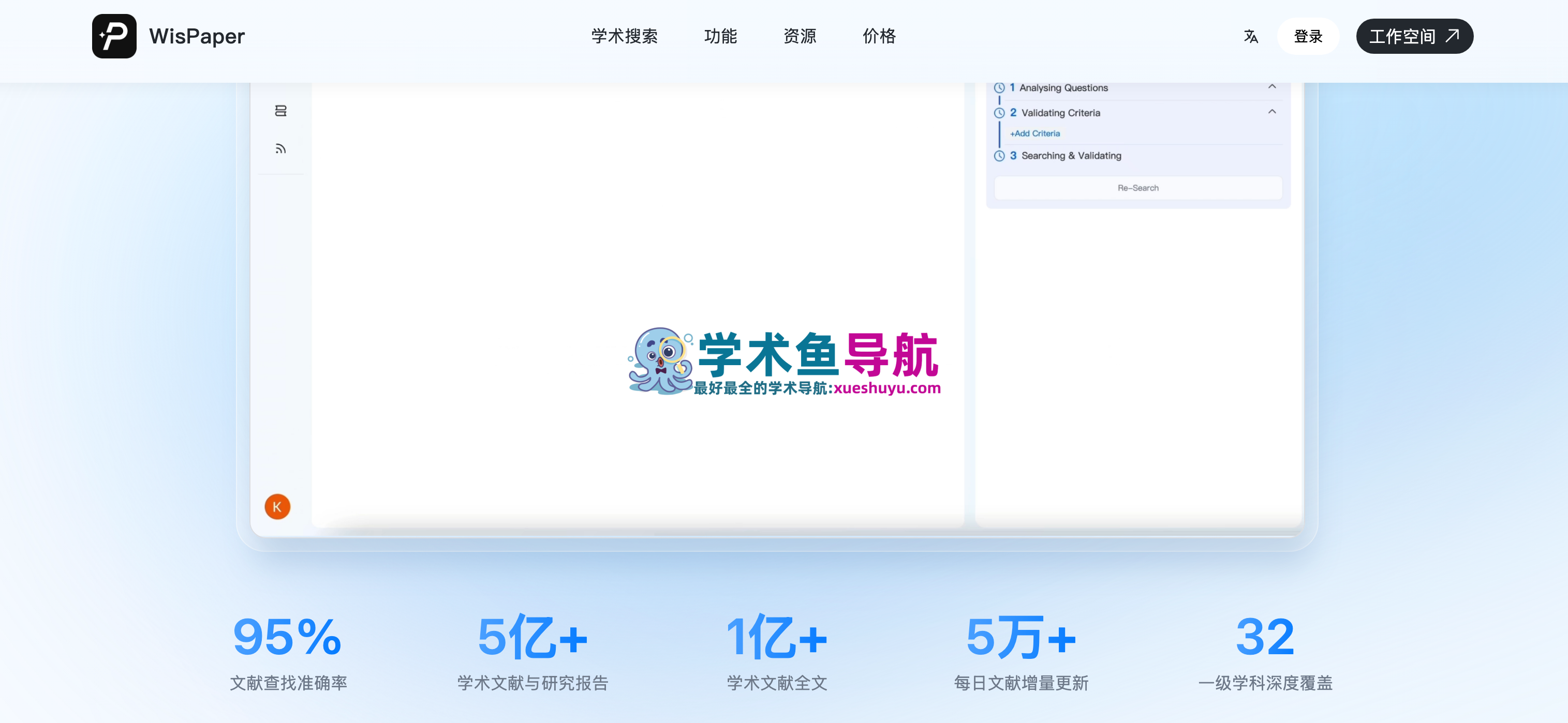Viewport: 1568px width, 723px height.
Task: Open the language translation icon
Action: point(1250,37)
